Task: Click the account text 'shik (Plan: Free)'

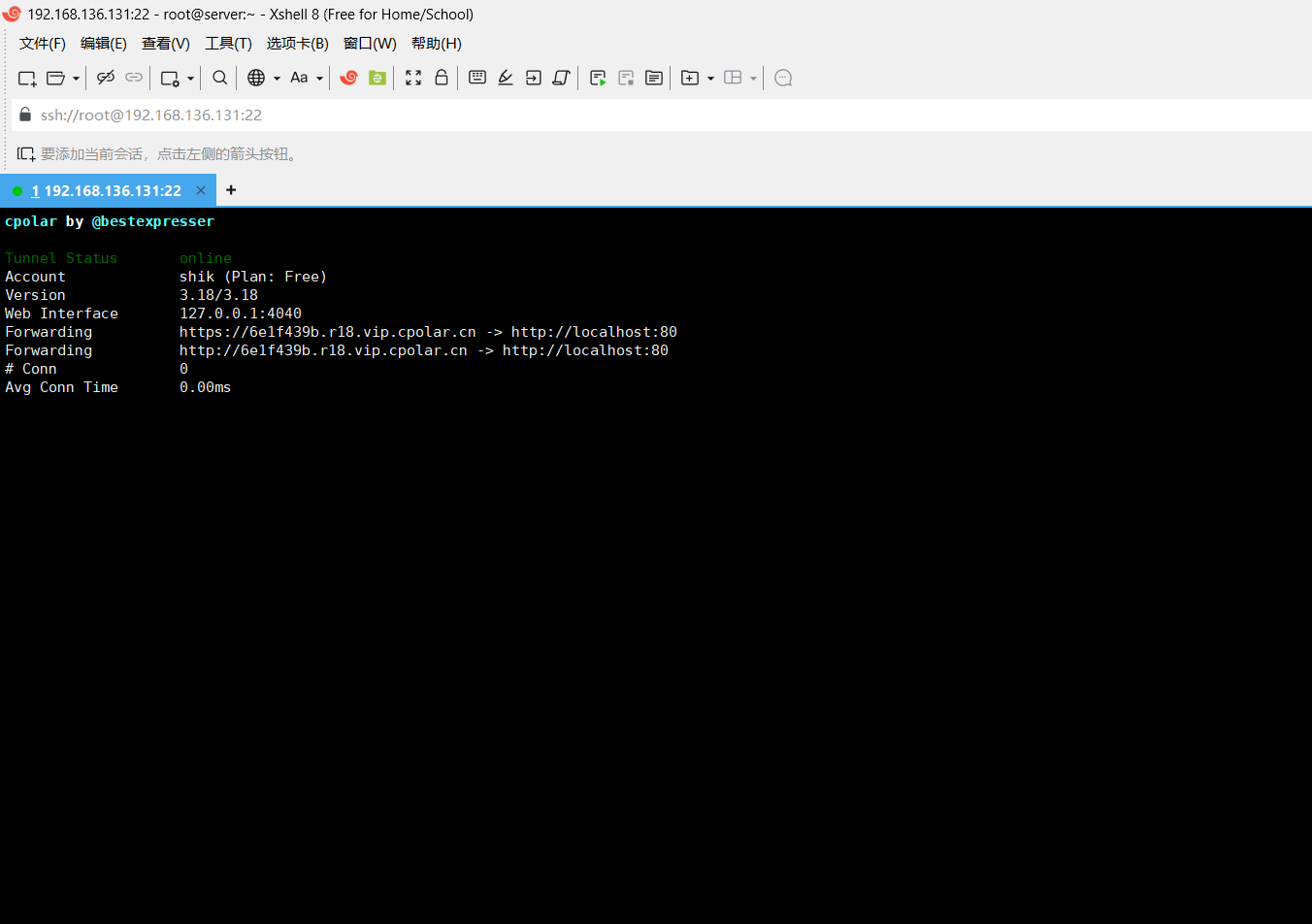Action: coord(253,277)
